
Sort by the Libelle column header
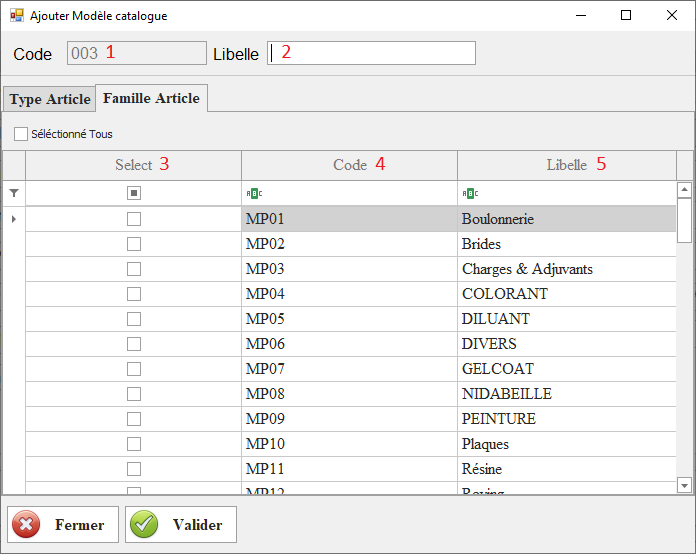[x=566, y=165]
